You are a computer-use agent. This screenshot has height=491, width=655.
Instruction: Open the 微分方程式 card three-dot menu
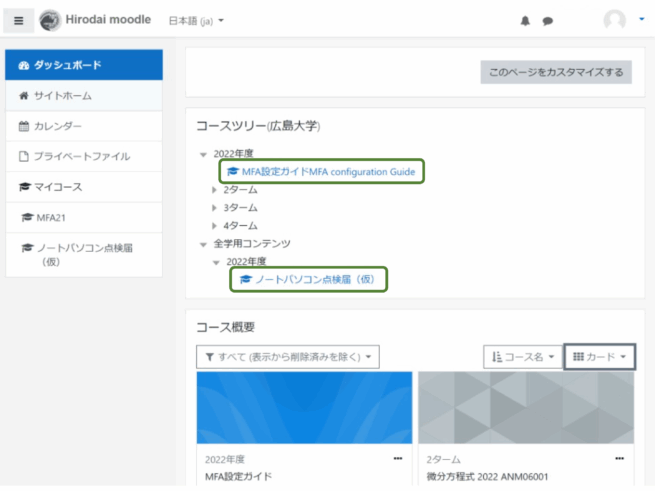tap(619, 458)
